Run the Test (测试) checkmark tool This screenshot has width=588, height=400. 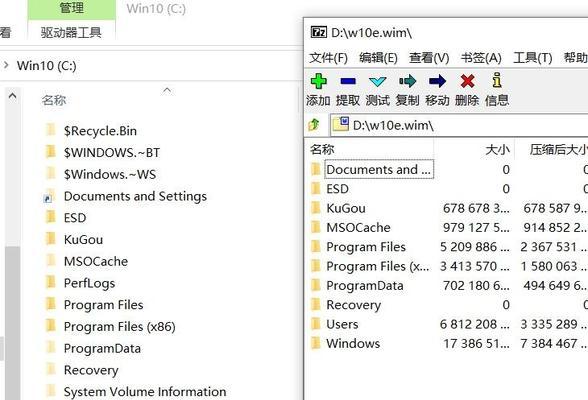tap(377, 81)
